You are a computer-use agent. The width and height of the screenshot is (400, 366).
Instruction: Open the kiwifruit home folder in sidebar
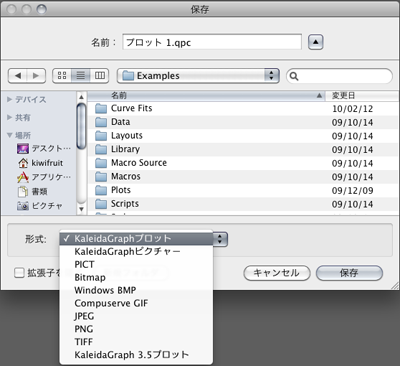(x=40, y=163)
